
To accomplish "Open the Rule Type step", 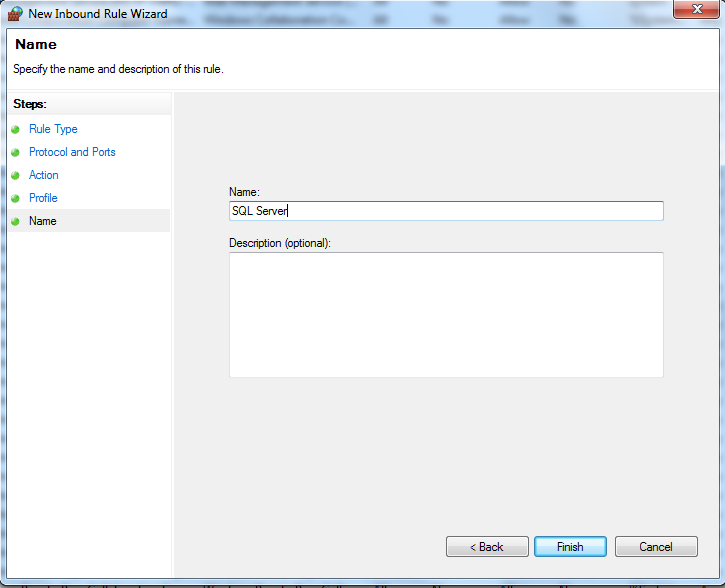I will [53, 129].
